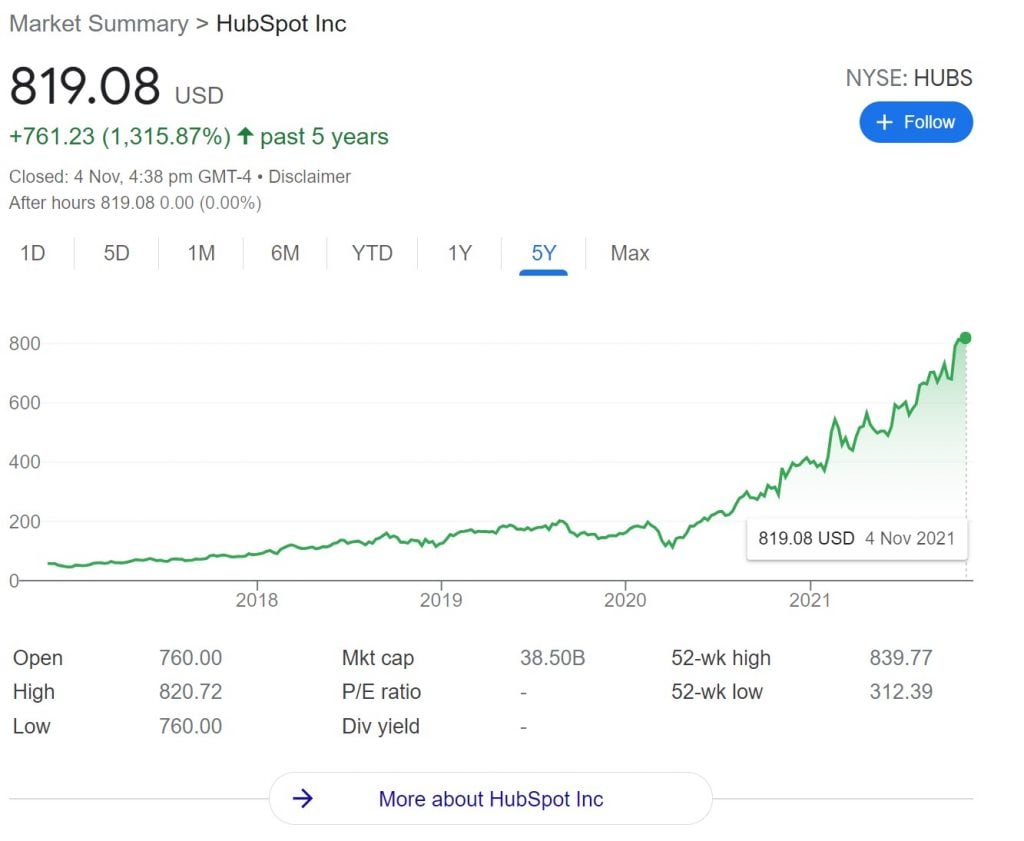Click the 2018 axis label

257,600
